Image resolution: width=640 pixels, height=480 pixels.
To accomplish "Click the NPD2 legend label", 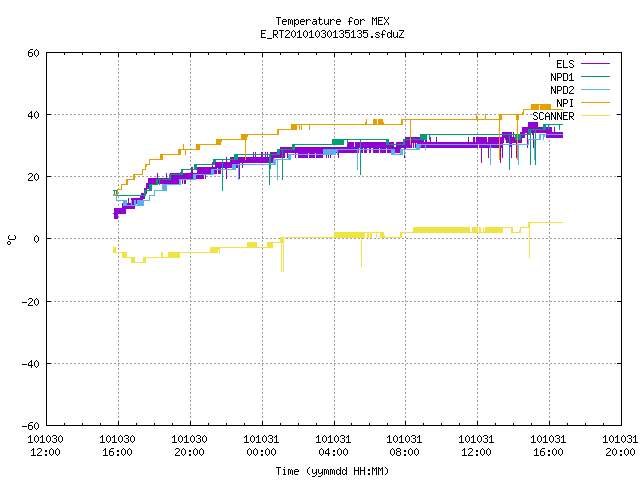I will (562, 90).
